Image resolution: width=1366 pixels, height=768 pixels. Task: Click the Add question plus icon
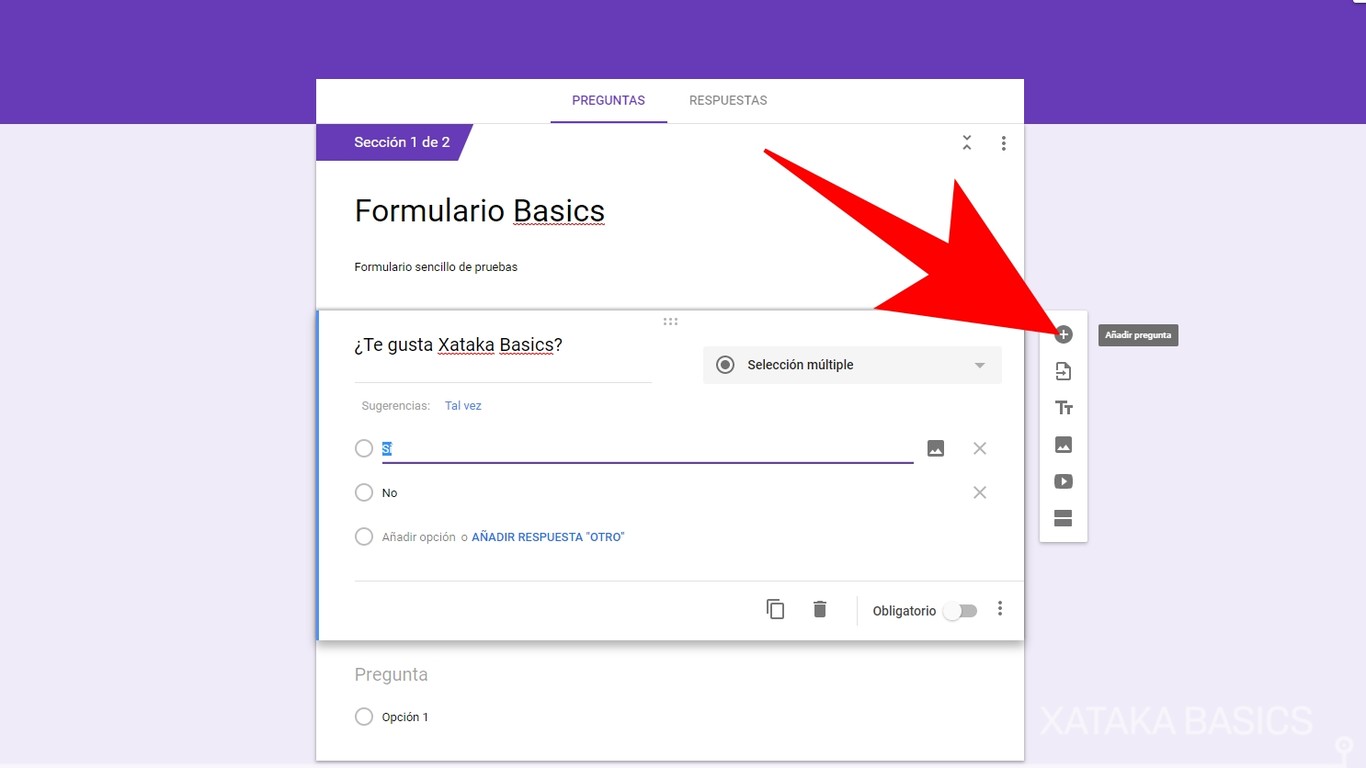pos(1063,335)
